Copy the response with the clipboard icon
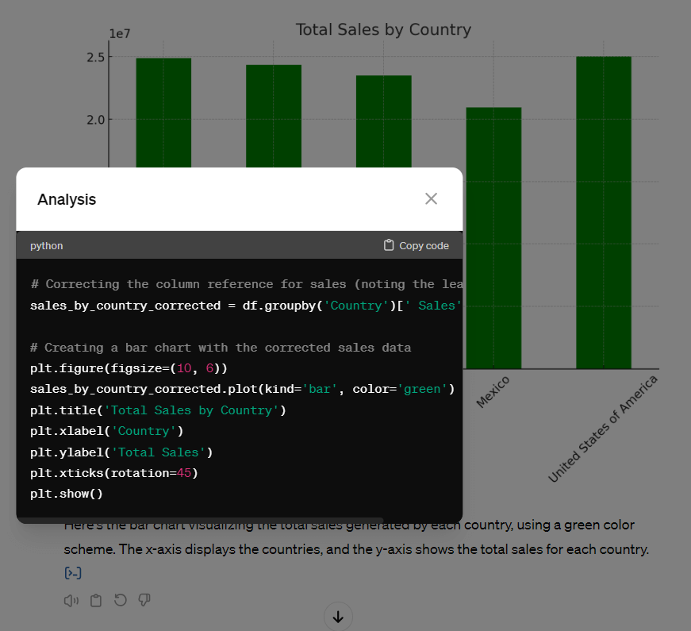Image resolution: width=691 pixels, height=631 pixels. coord(96,600)
